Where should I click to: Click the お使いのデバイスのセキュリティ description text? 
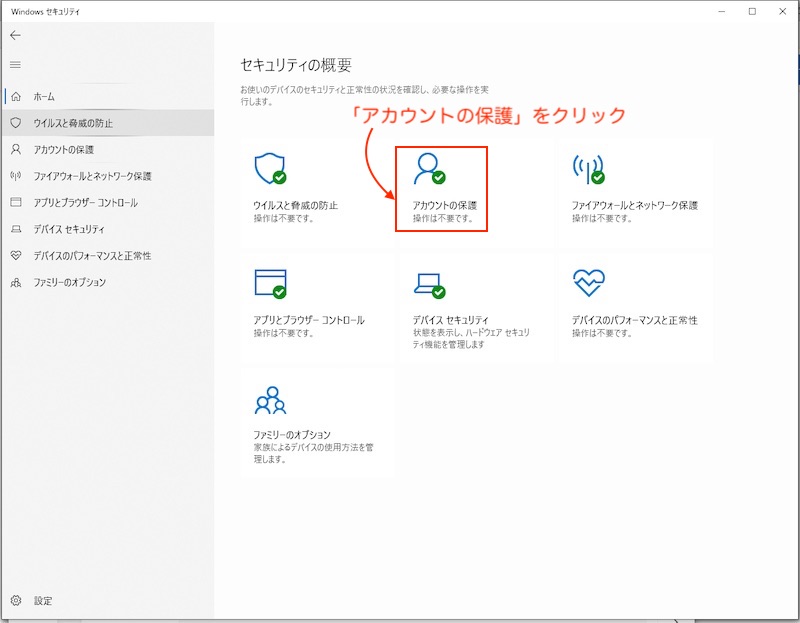coord(364,95)
